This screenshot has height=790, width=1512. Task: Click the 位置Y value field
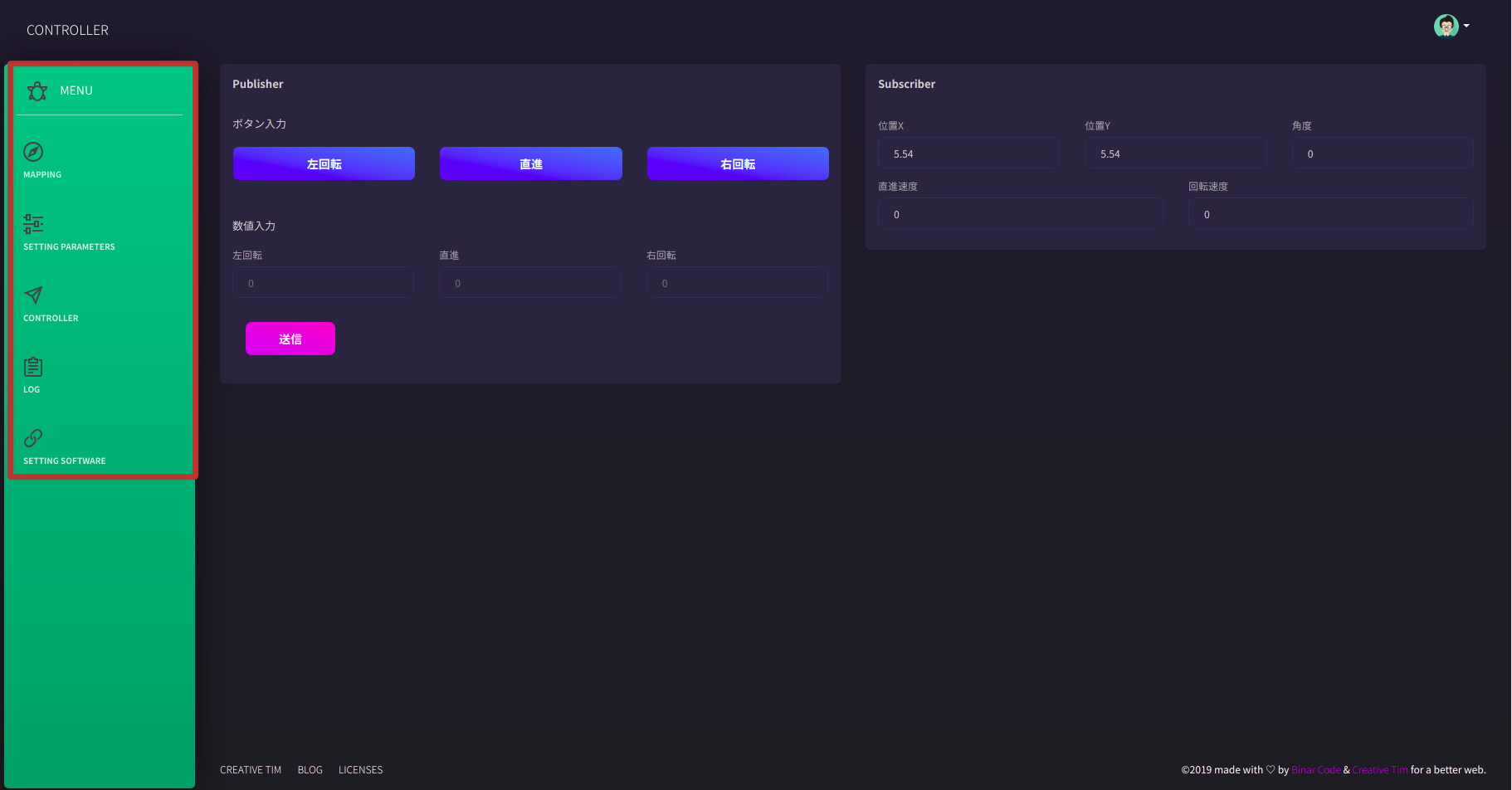click(x=1175, y=154)
